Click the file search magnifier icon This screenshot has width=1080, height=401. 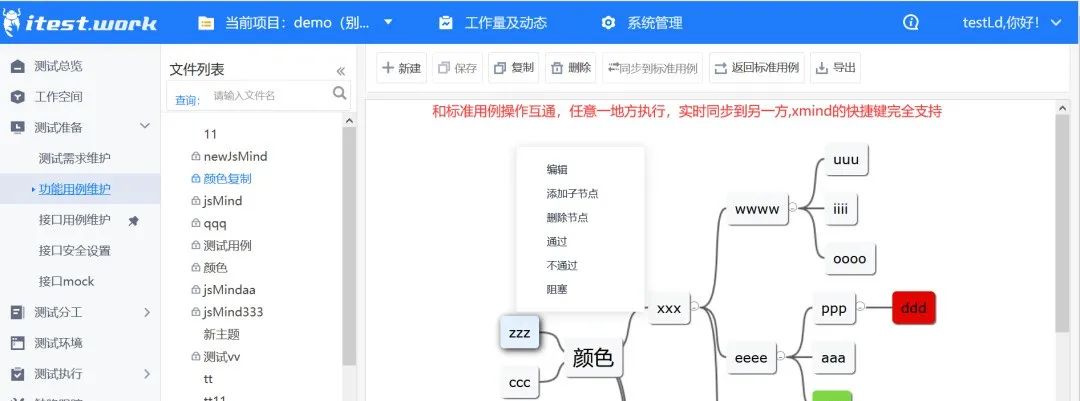click(x=340, y=93)
